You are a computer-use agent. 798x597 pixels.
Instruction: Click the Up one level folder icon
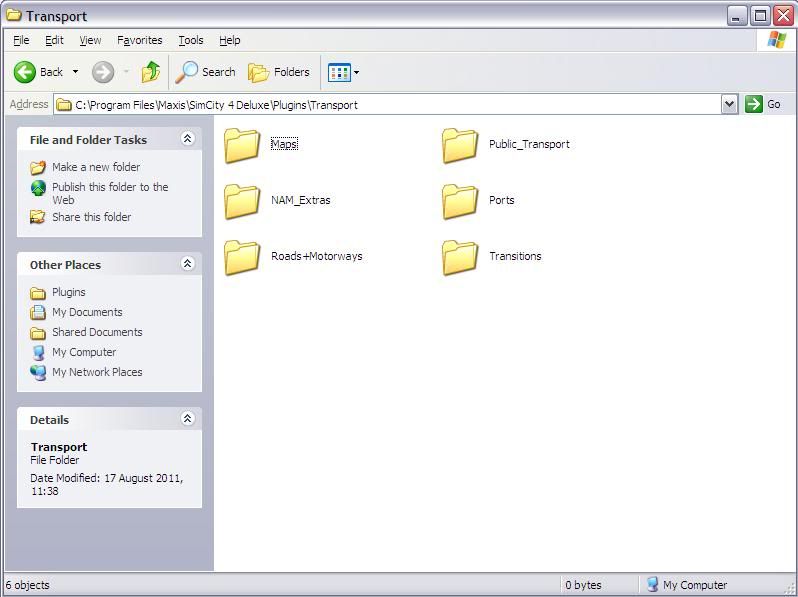[x=151, y=72]
